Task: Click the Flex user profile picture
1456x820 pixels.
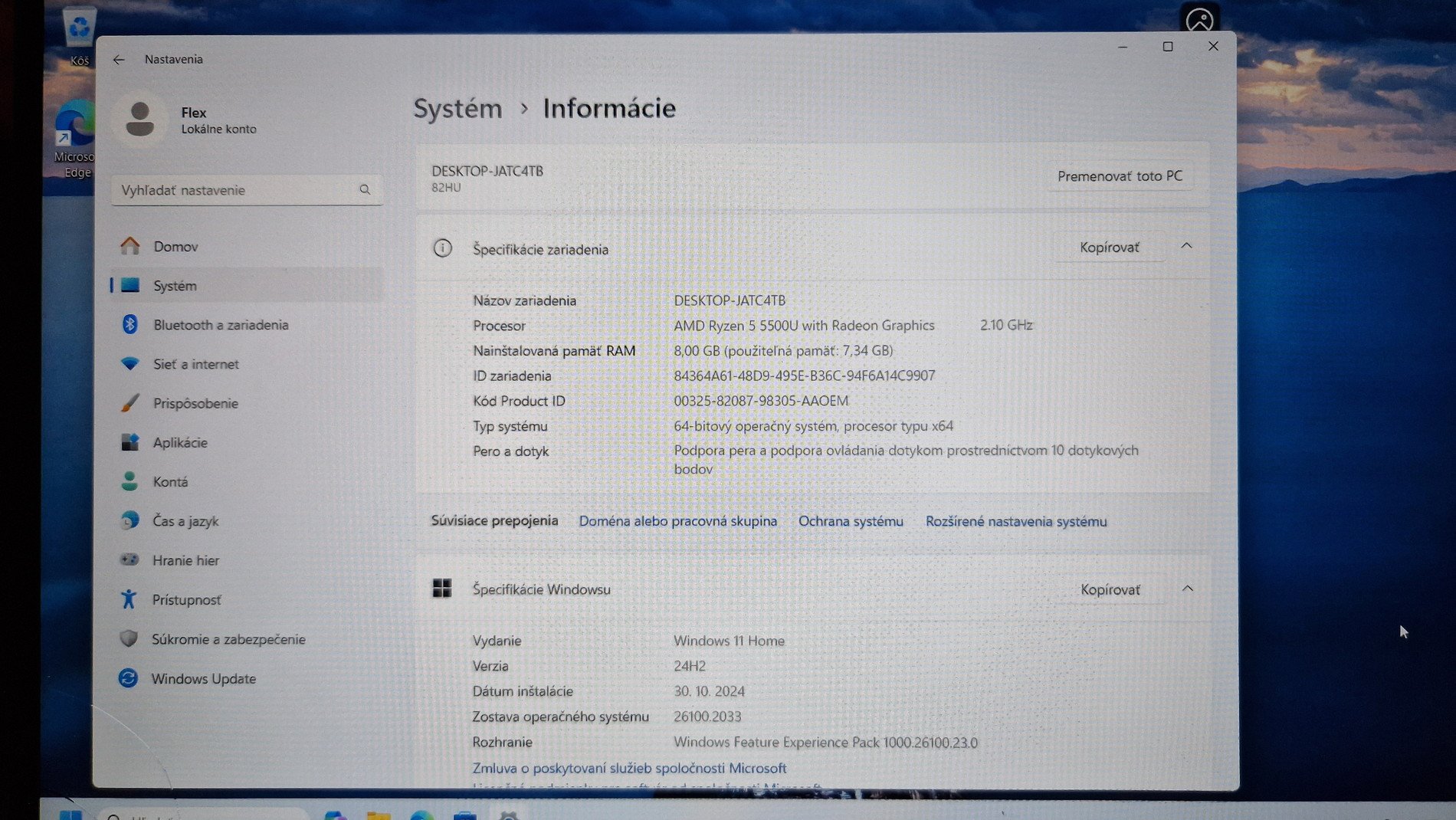Action: coord(140,120)
